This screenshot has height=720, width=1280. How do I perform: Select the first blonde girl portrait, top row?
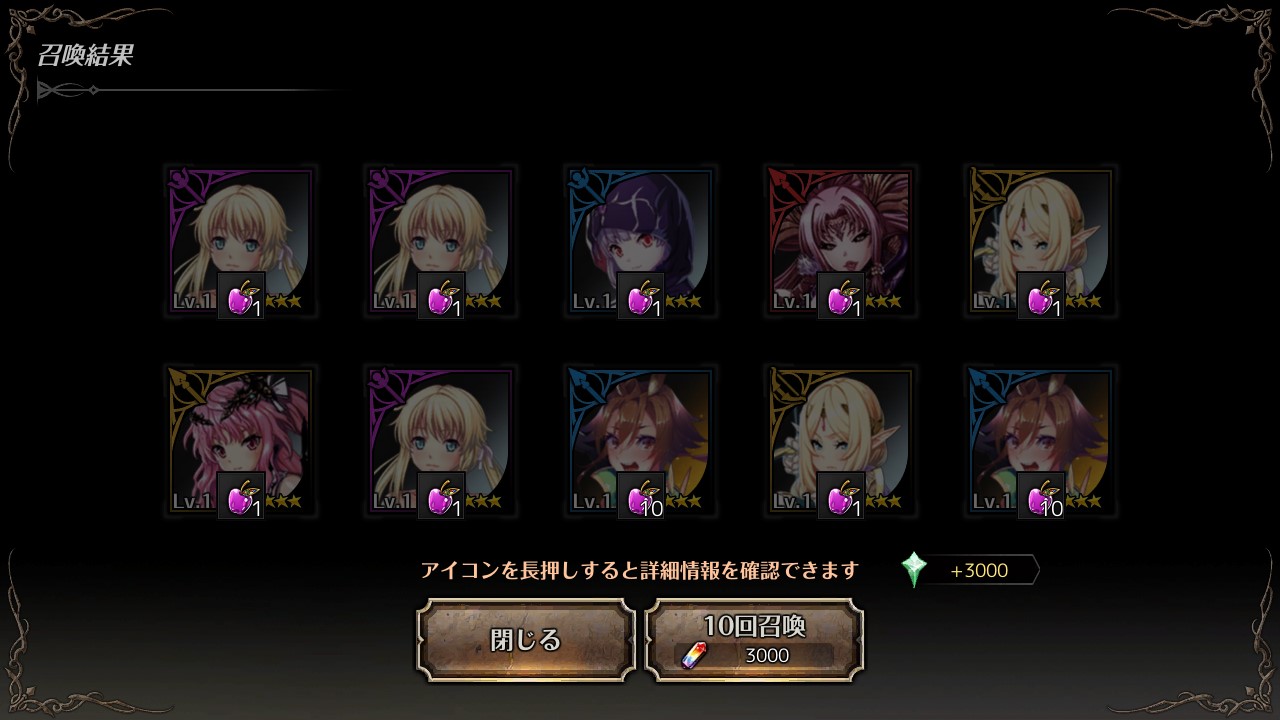(241, 242)
